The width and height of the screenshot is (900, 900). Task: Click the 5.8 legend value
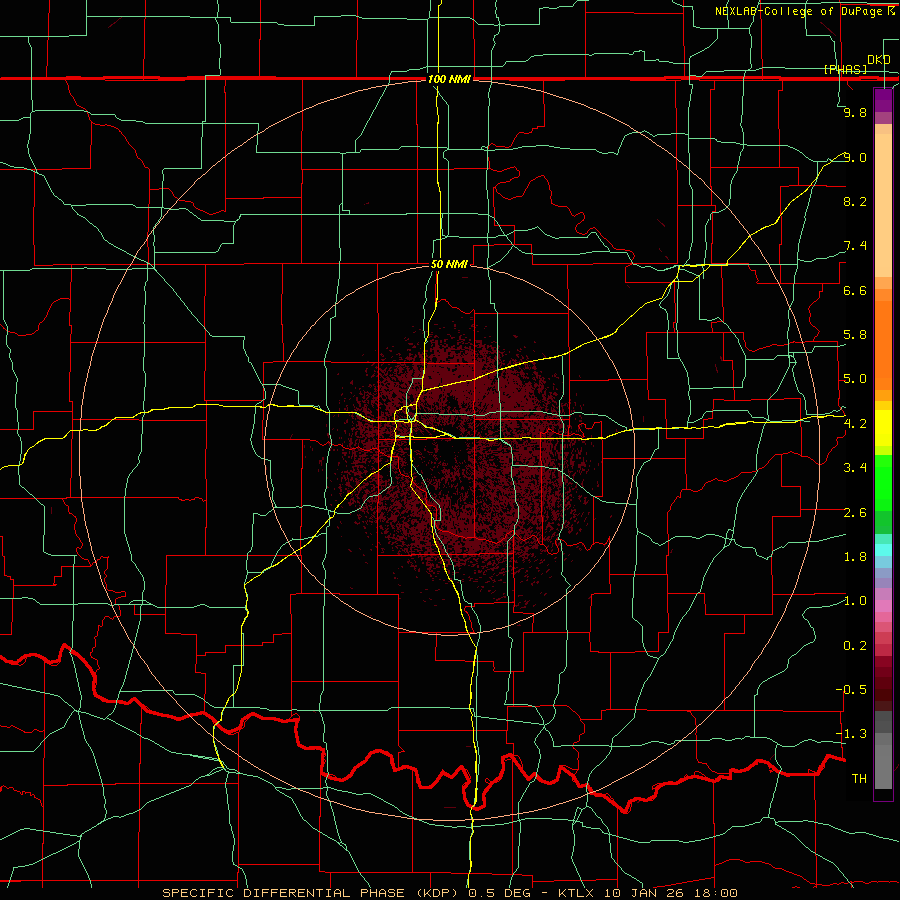(x=855, y=335)
